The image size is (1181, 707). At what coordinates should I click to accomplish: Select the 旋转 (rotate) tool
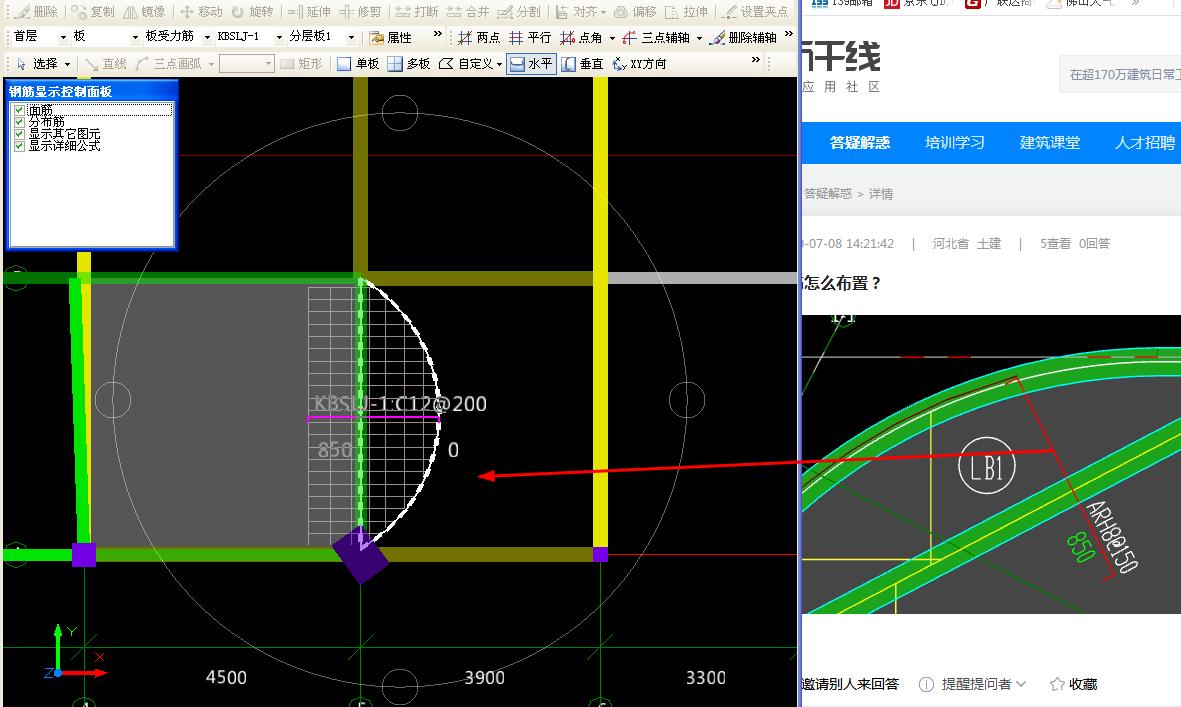pos(252,12)
